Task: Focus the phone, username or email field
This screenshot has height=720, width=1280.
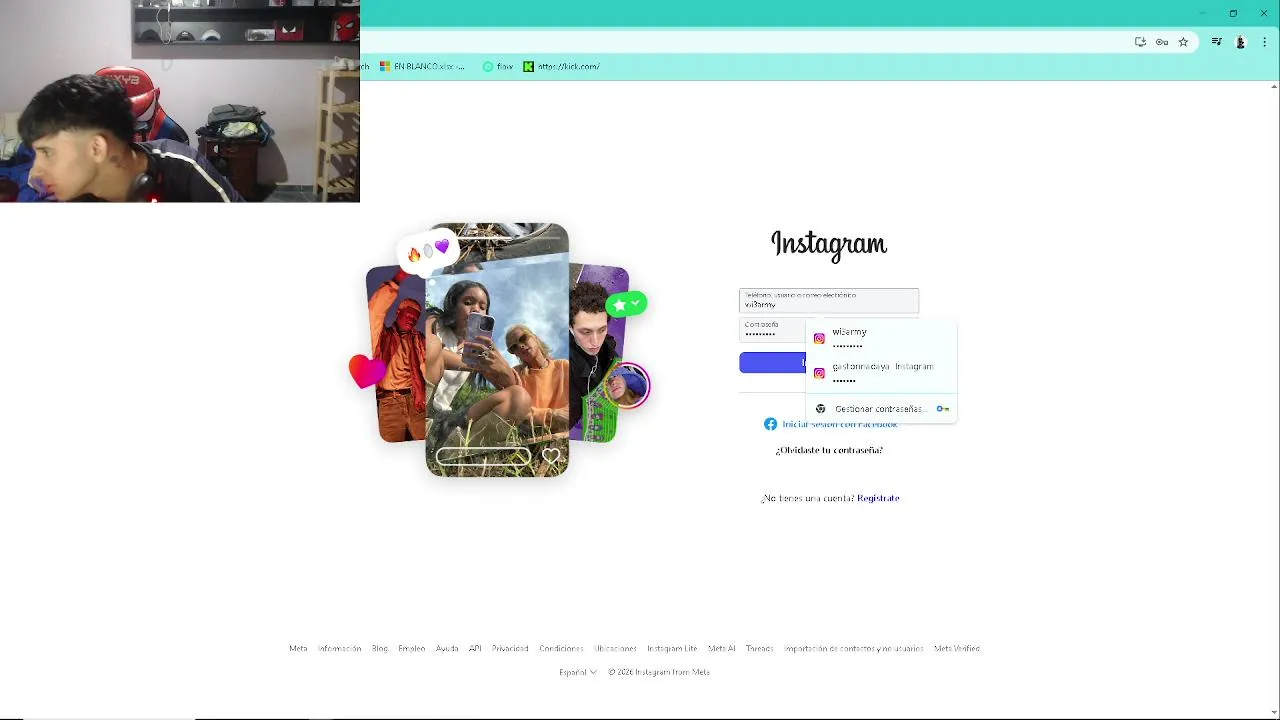Action: (x=828, y=300)
